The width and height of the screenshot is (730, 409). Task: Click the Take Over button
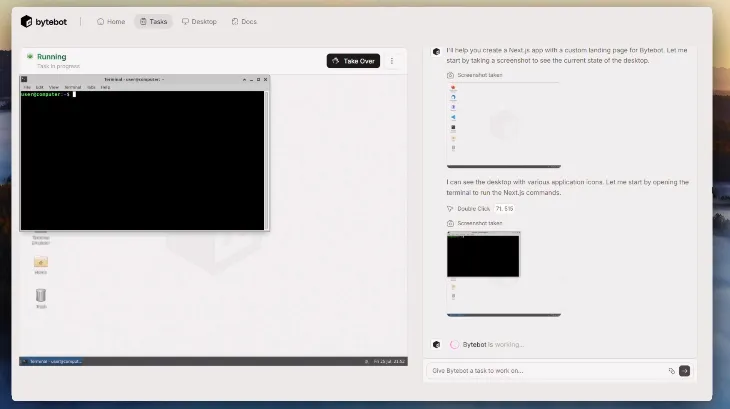click(353, 61)
